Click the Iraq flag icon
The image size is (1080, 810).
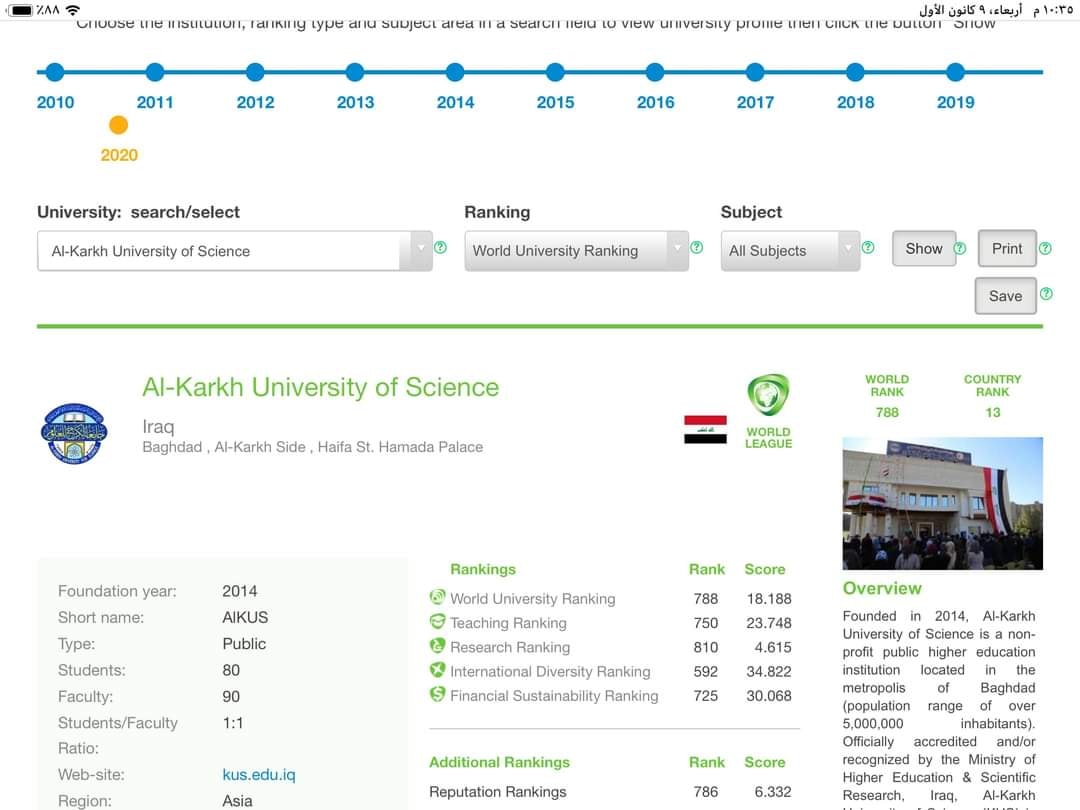(705, 430)
